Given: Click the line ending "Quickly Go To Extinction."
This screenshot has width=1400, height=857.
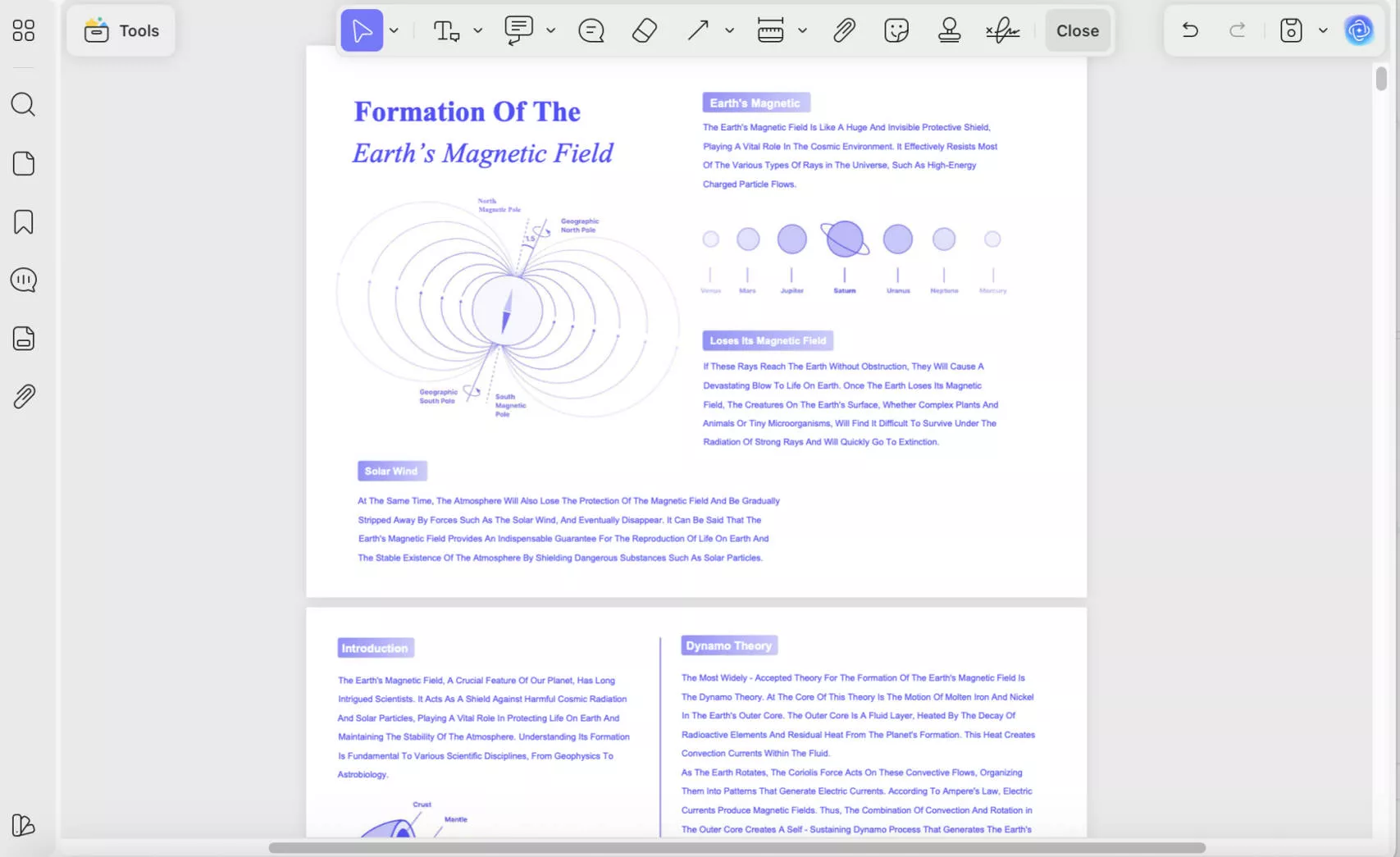Looking at the screenshot, I should pyautogui.click(x=821, y=442).
